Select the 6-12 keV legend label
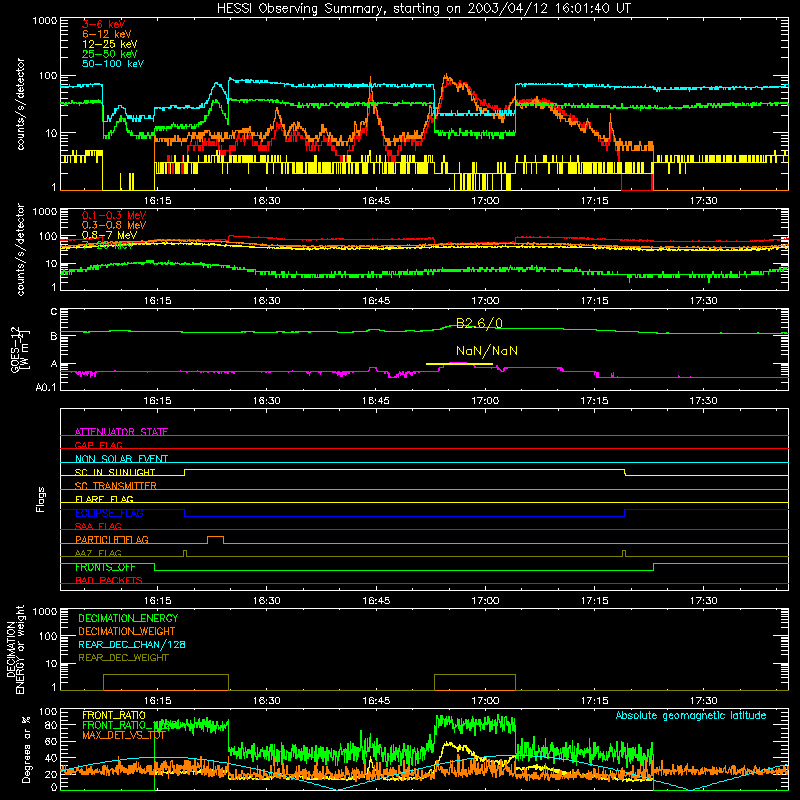This screenshot has height=800, width=800. click(x=107, y=34)
